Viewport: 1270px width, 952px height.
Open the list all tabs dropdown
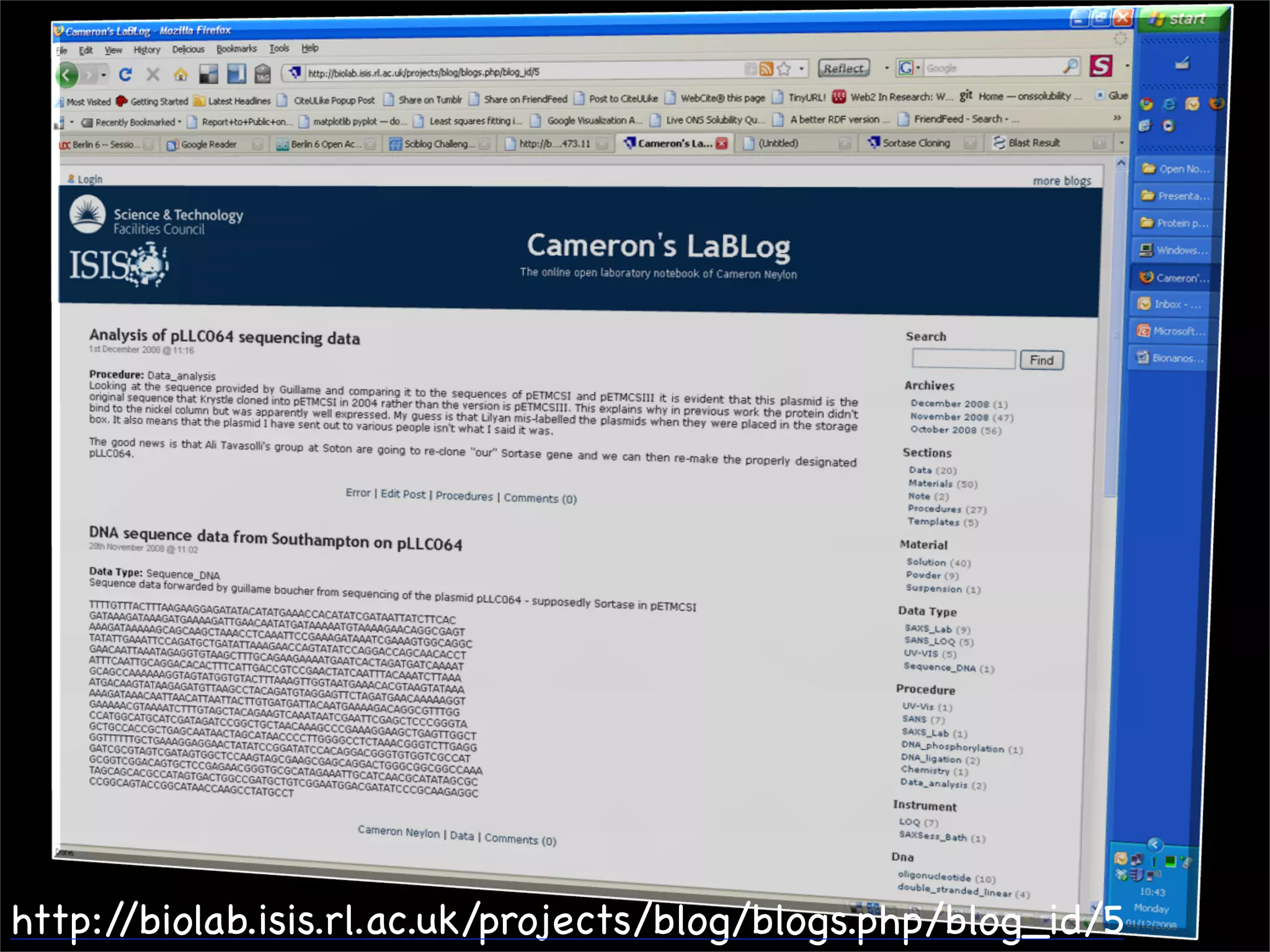click(x=1121, y=143)
